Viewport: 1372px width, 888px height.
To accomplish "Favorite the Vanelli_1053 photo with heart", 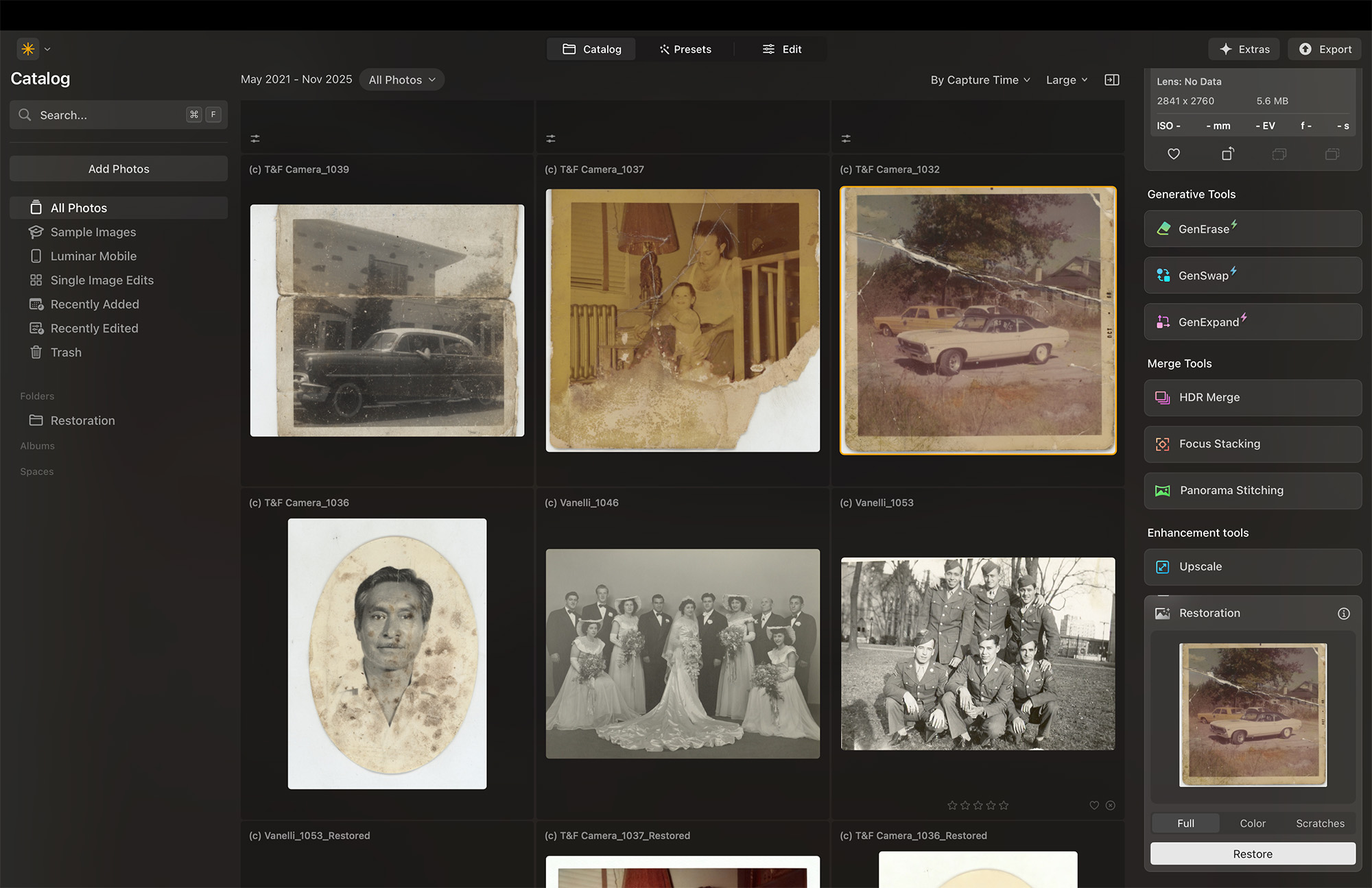I will click(x=1094, y=806).
